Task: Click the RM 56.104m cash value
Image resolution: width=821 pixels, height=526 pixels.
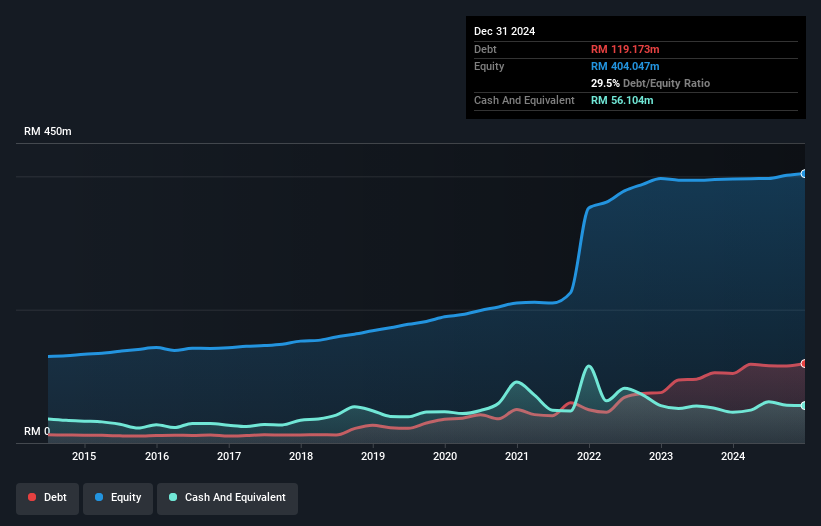Action: 622,100
